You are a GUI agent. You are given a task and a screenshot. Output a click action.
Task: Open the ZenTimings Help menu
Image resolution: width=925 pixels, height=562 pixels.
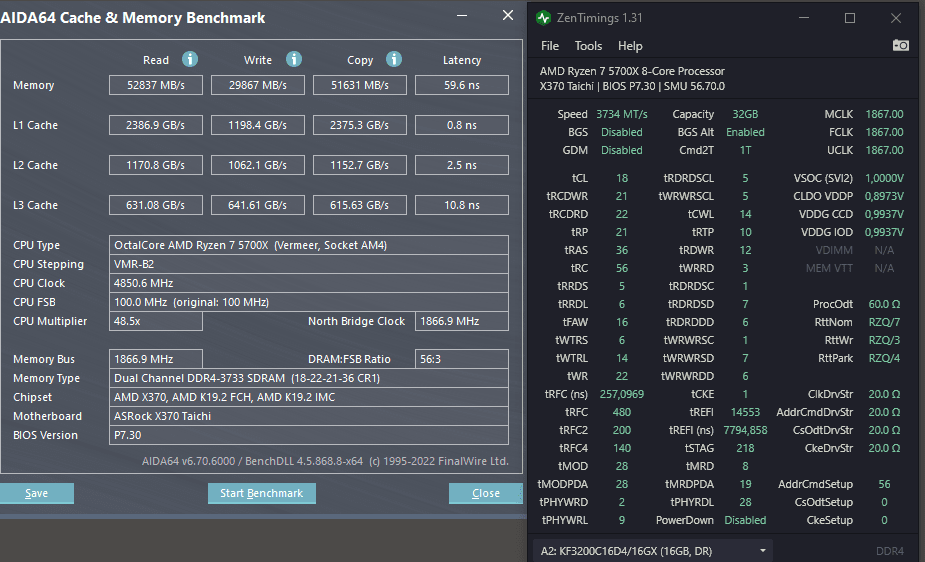pos(630,46)
